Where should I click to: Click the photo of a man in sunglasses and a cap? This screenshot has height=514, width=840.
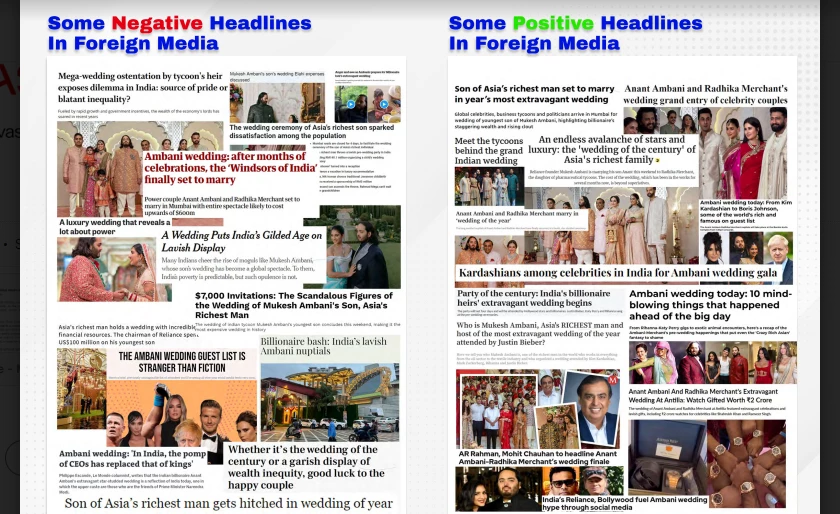583,481
